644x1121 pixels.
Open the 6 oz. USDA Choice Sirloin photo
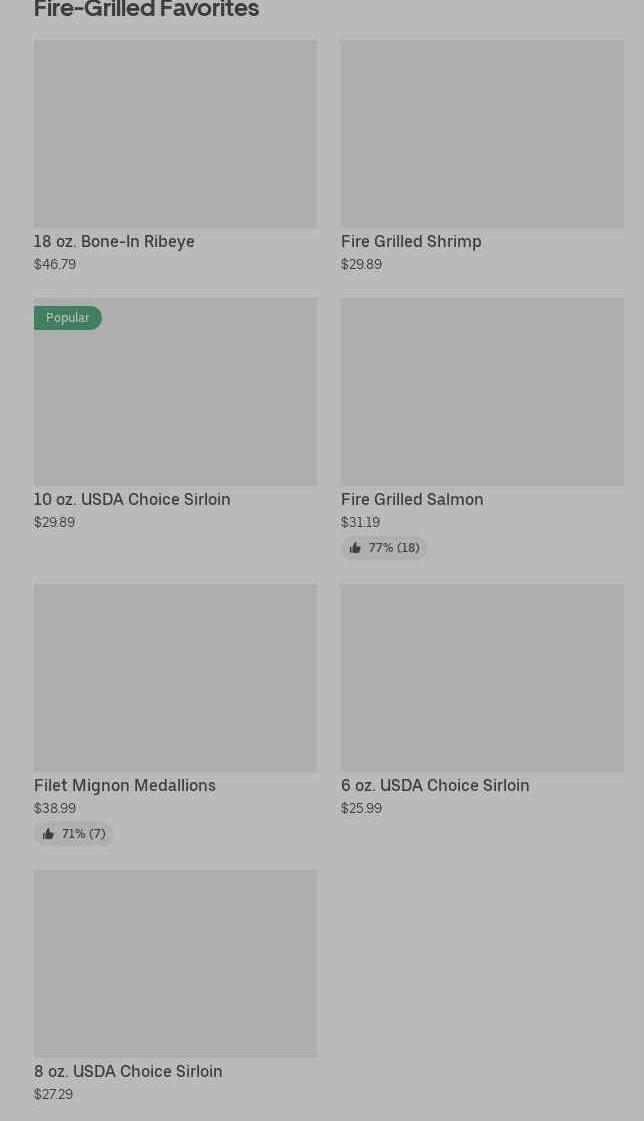(x=482, y=678)
